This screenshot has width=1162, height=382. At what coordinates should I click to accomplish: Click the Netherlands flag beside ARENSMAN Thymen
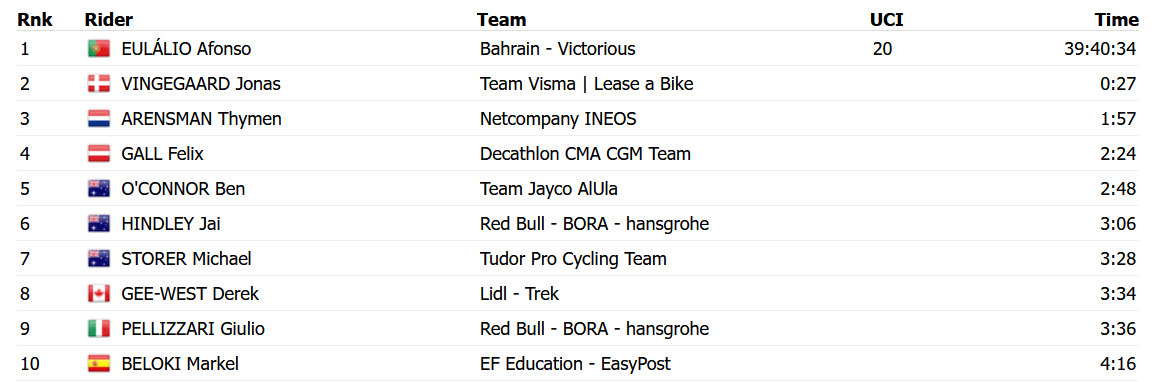click(99, 119)
